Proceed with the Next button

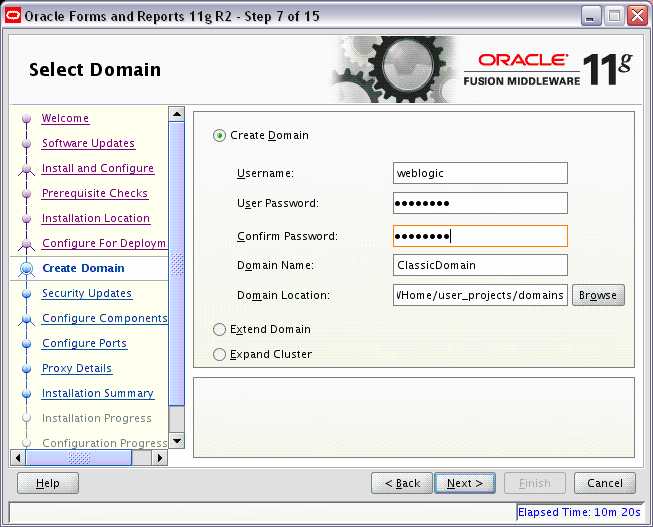[465, 483]
